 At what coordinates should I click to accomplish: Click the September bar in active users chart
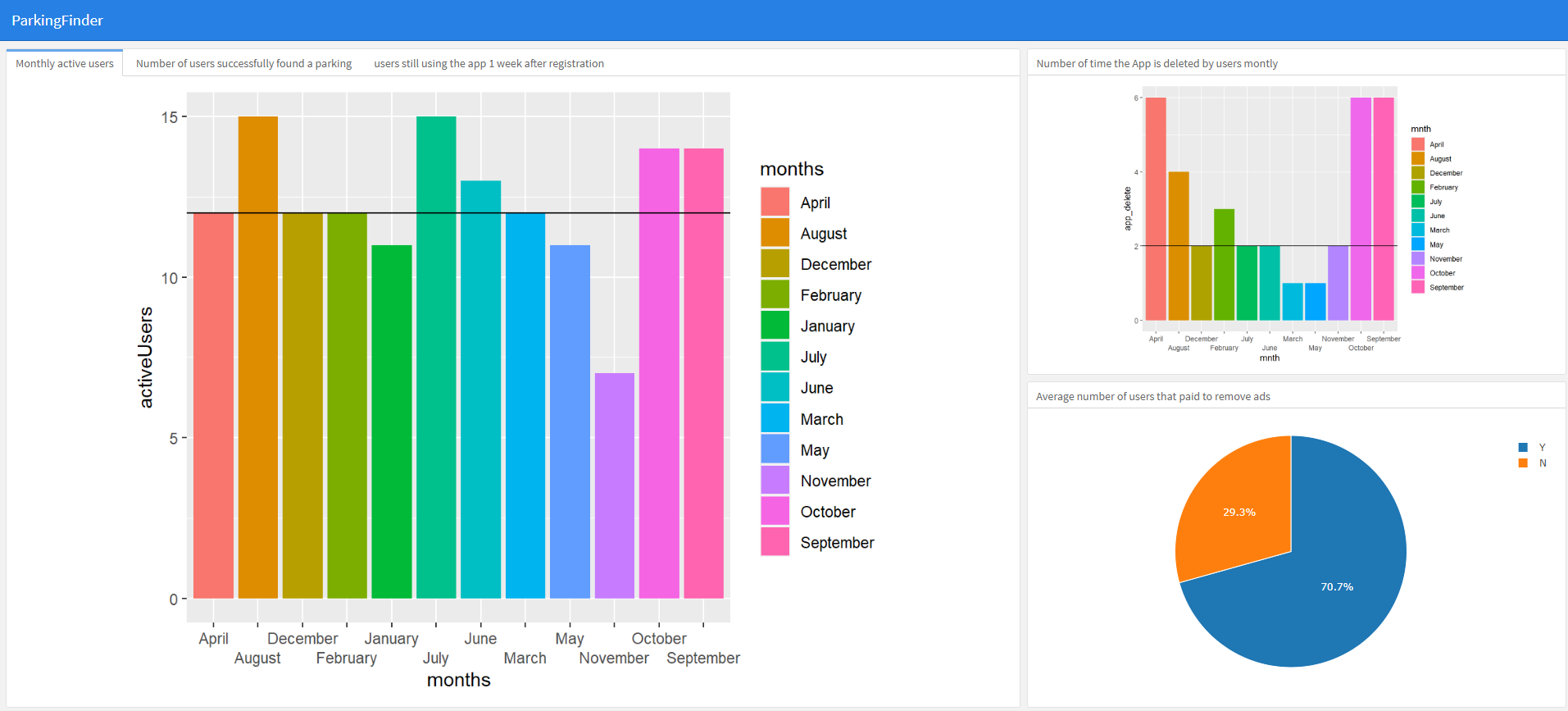click(x=704, y=373)
